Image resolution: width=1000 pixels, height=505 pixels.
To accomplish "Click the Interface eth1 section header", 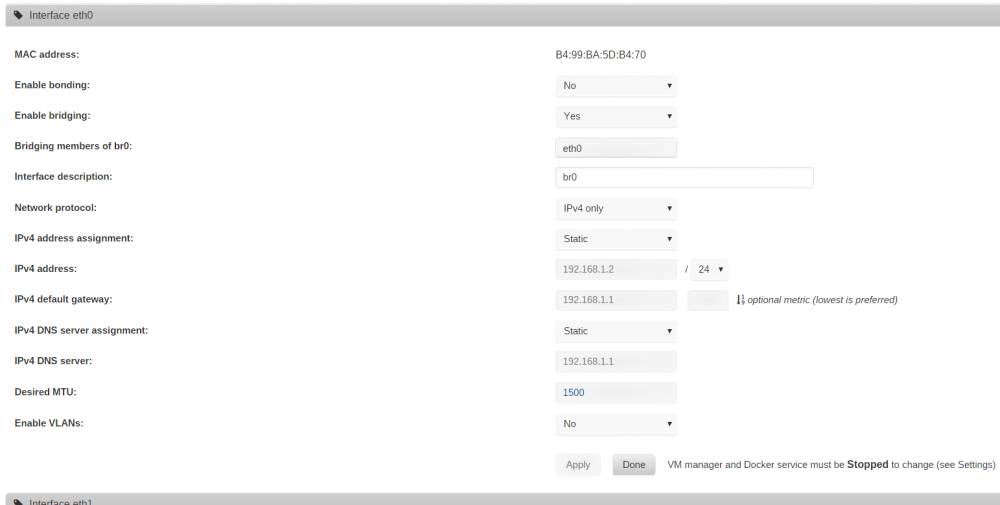I will pos(503,499).
